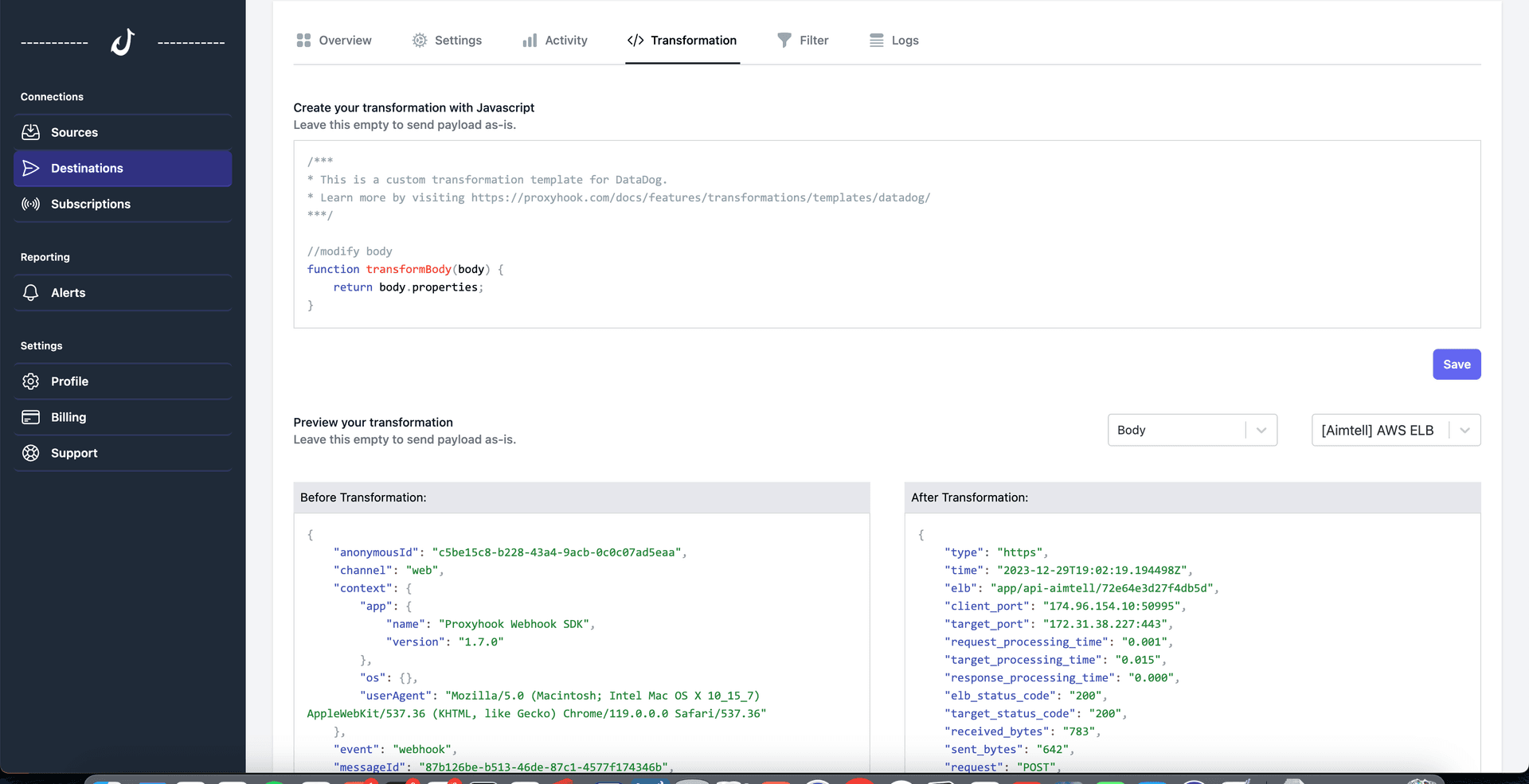Screen dimensions: 1529x784
Task: Select the Transformation tab
Action: point(682,40)
